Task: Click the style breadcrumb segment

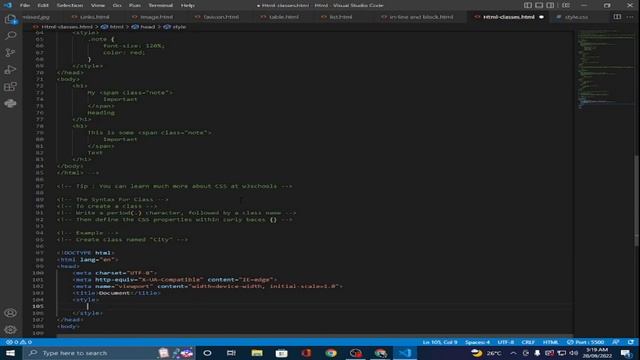Action: (x=179, y=27)
